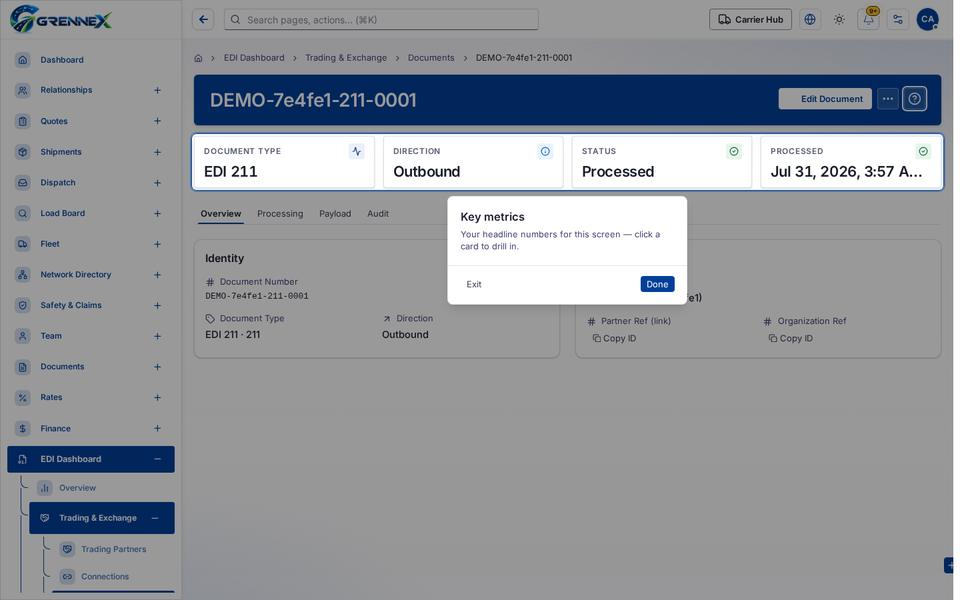Expand the Dispatch section
This screenshot has height=600, width=960.
point(157,182)
